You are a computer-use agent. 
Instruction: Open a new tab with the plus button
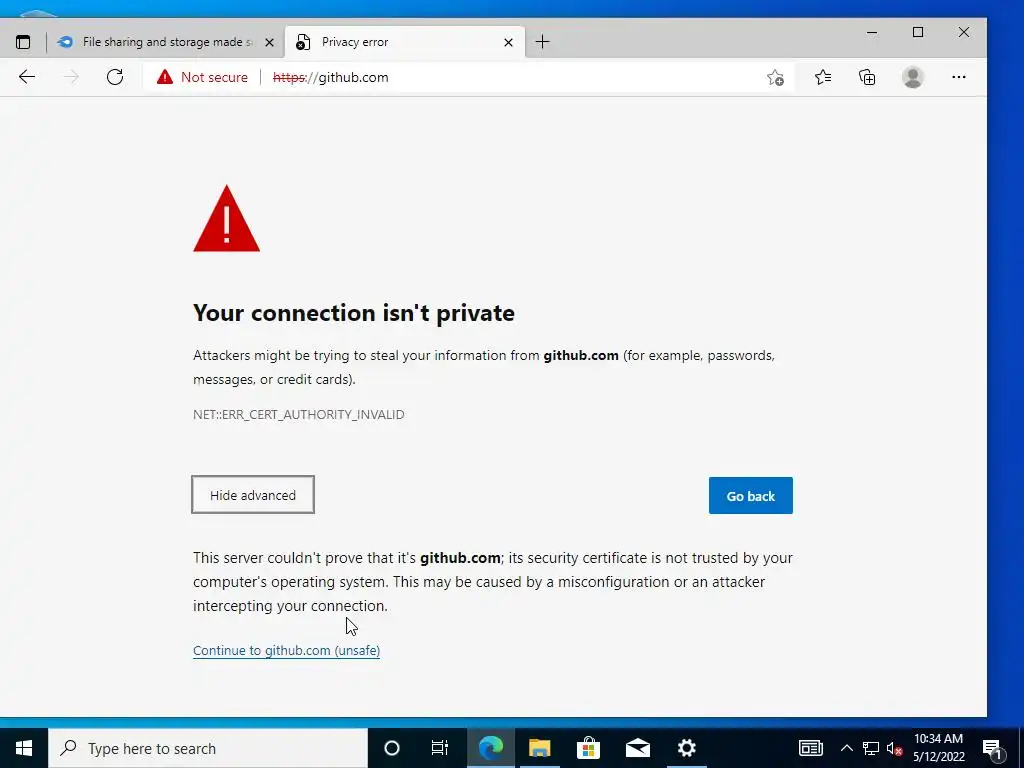(542, 42)
